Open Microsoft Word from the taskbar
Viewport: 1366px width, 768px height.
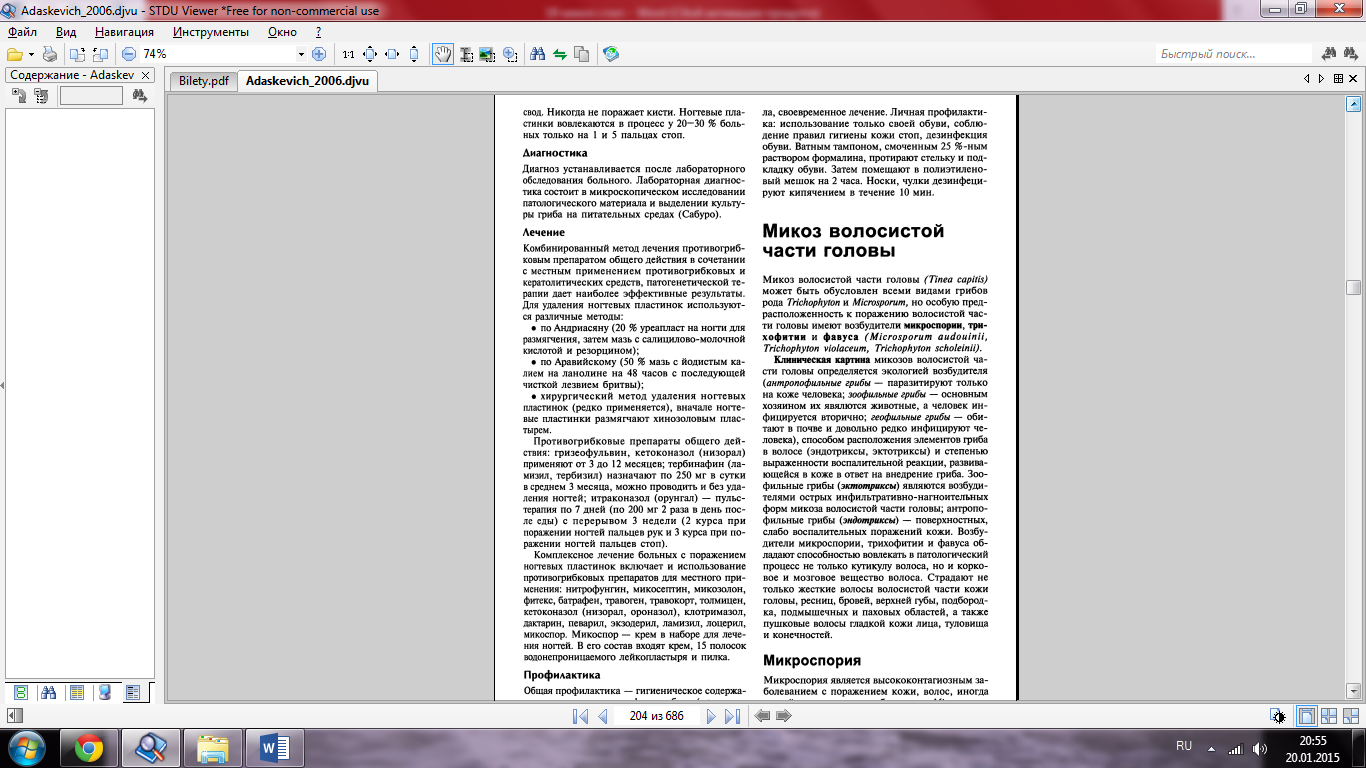click(273, 747)
